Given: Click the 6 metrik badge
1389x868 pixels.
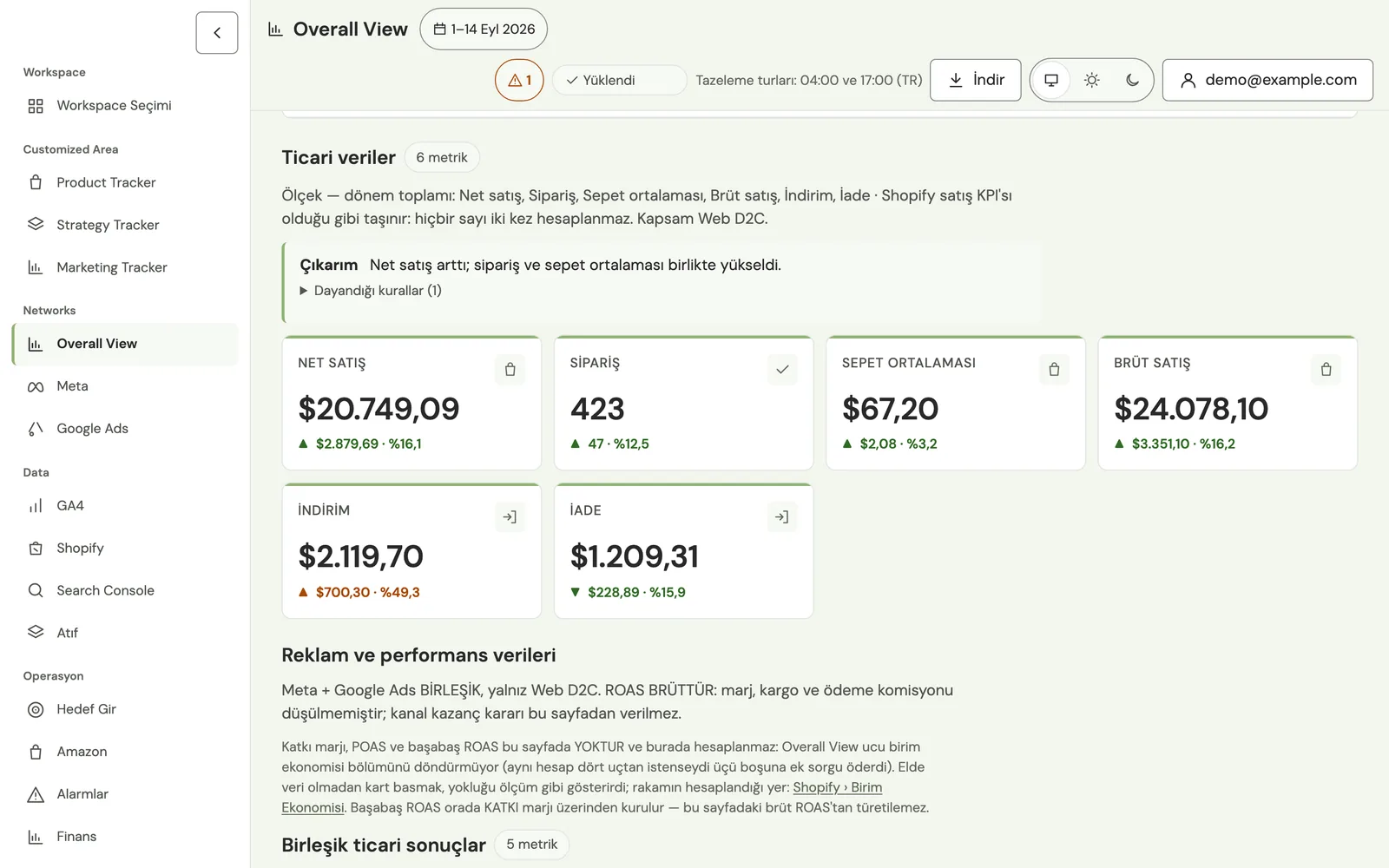Looking at the screenshot, I should pos(442,157).
